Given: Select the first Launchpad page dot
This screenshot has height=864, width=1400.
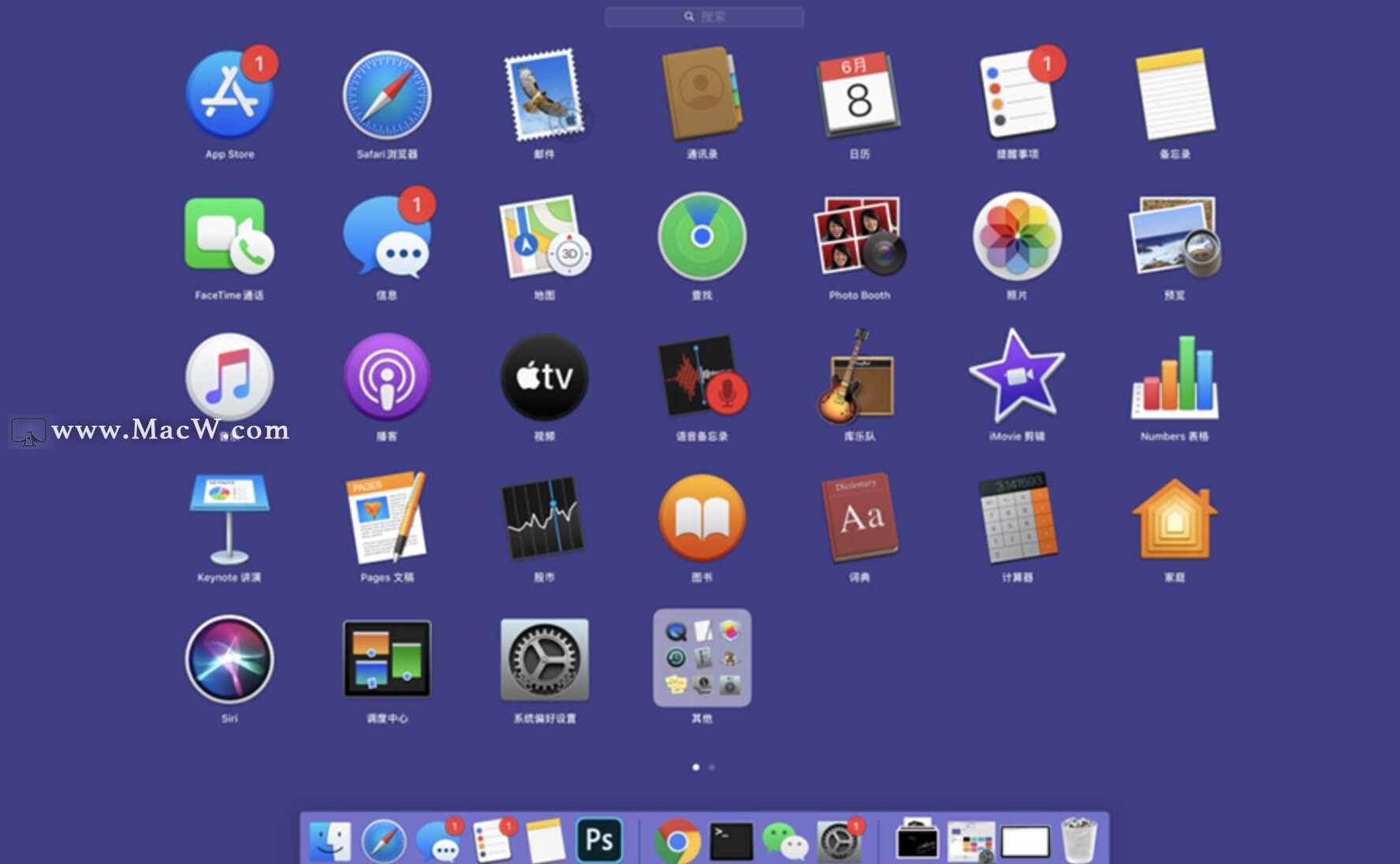Looking at the screenshot, I should tap(695, 767).
